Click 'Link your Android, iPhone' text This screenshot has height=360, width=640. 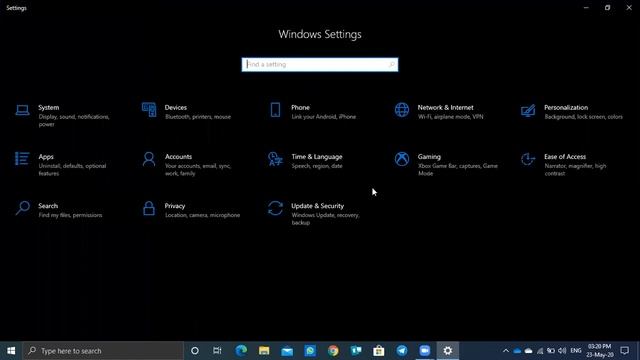pos(323,117)
